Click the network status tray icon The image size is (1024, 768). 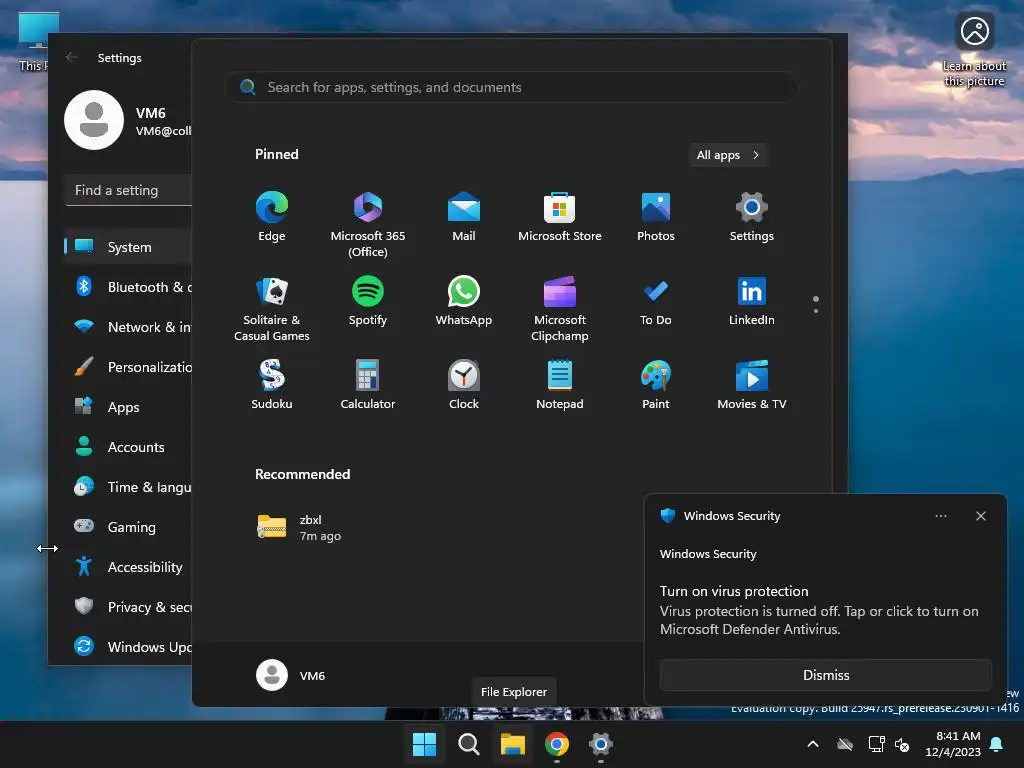click(876, 744)
